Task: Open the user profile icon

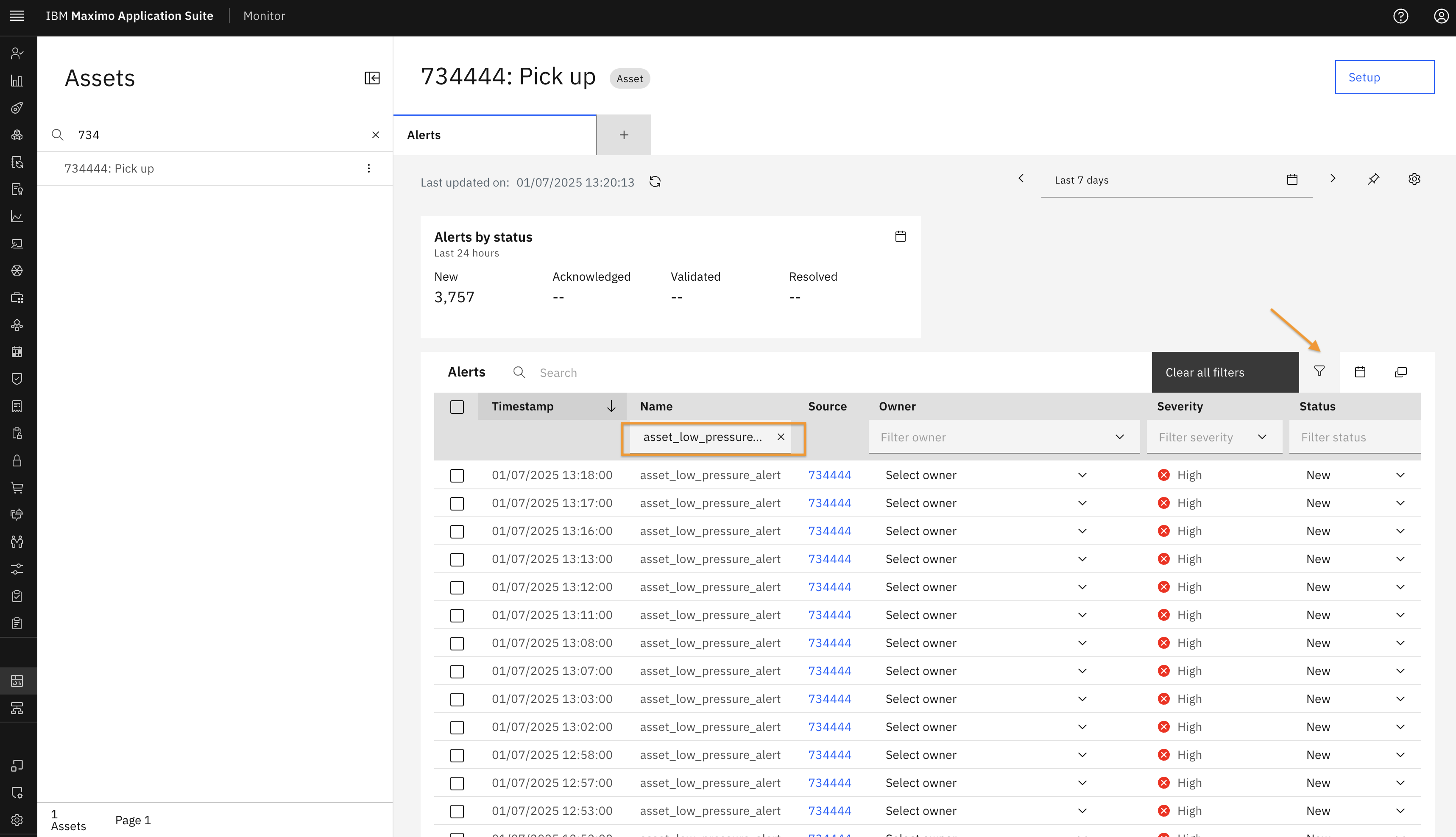Action: (x=1441, y=16)
